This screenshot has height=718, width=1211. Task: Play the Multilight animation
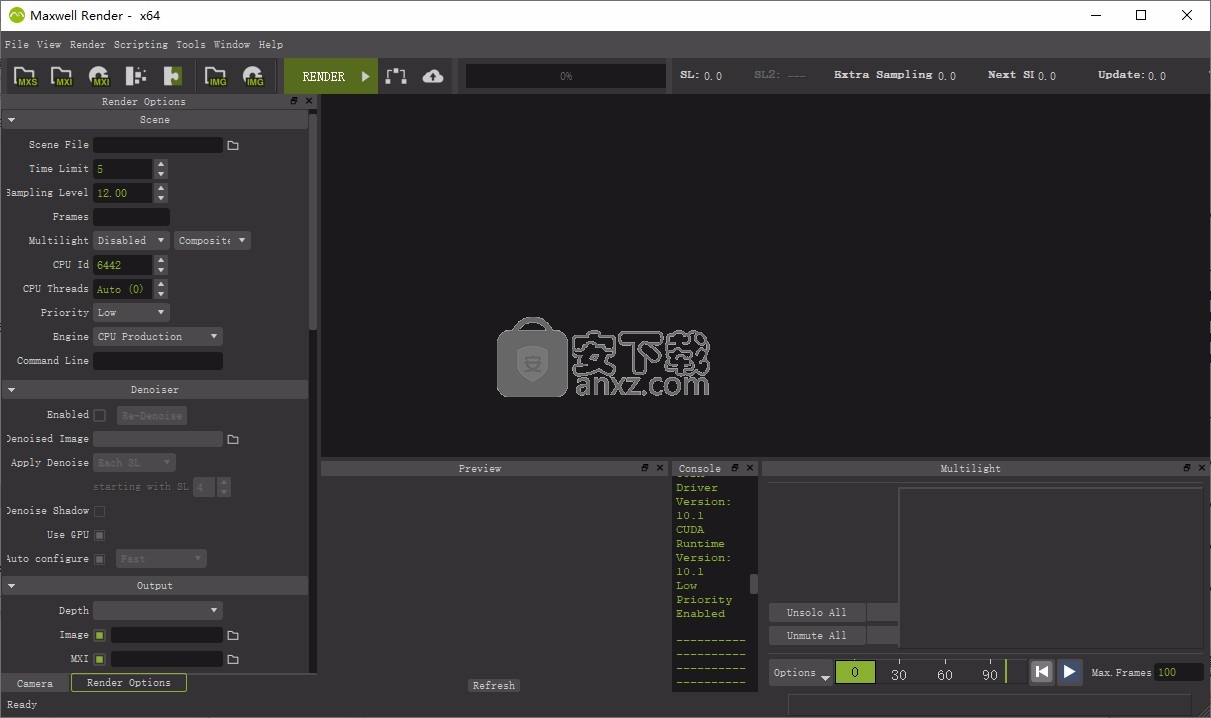[1069, 672]
